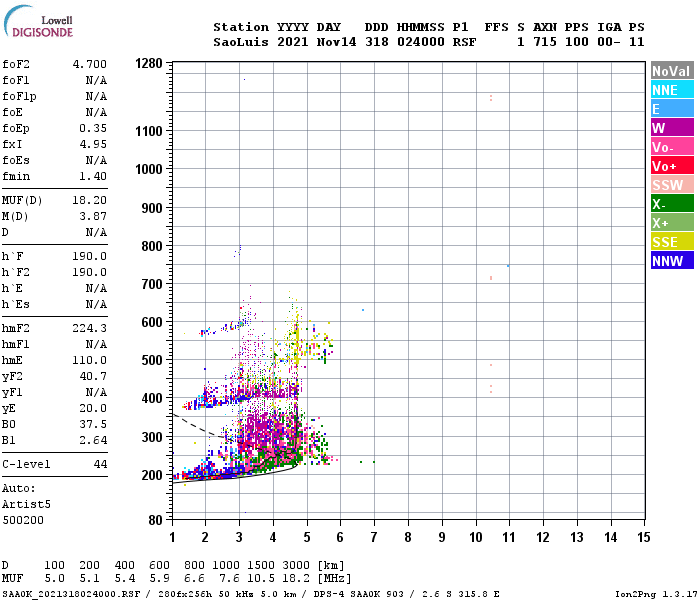The height and width of the screenshot is (600, 700).
Task: Select the NNW blue legend swatch
Action: click(x=672, y=261)
